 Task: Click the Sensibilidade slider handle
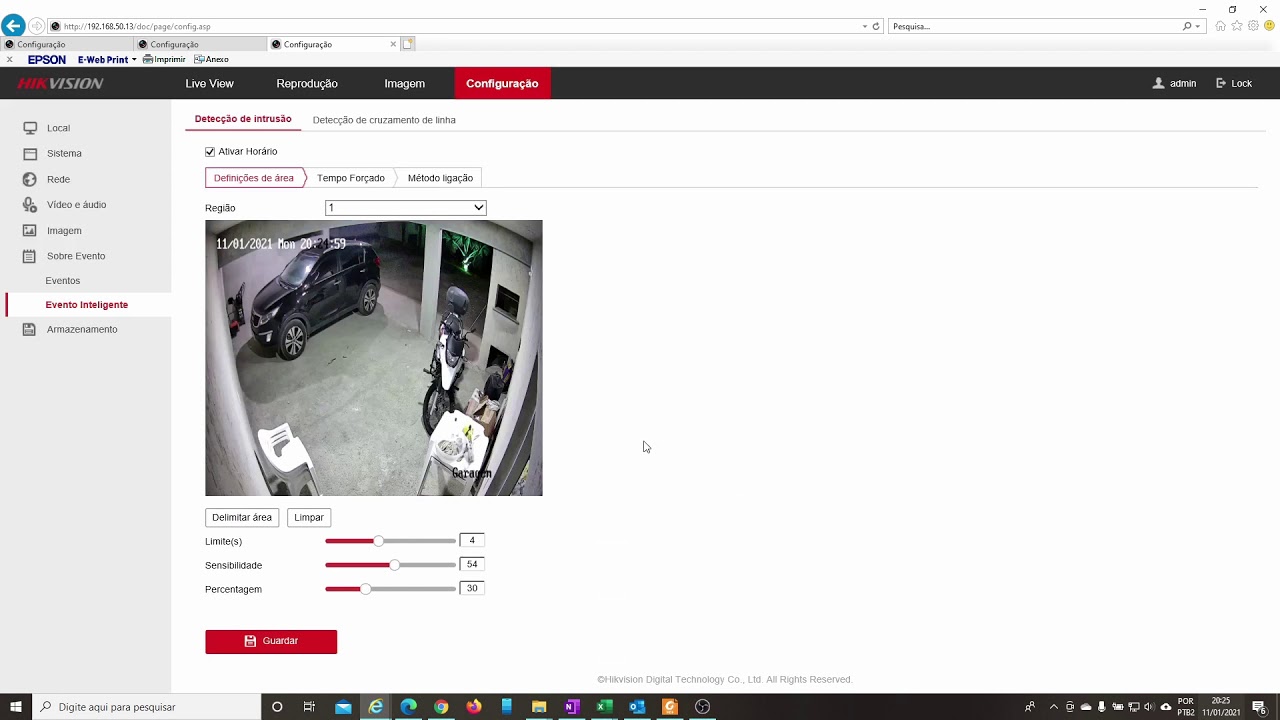(395, 565)
